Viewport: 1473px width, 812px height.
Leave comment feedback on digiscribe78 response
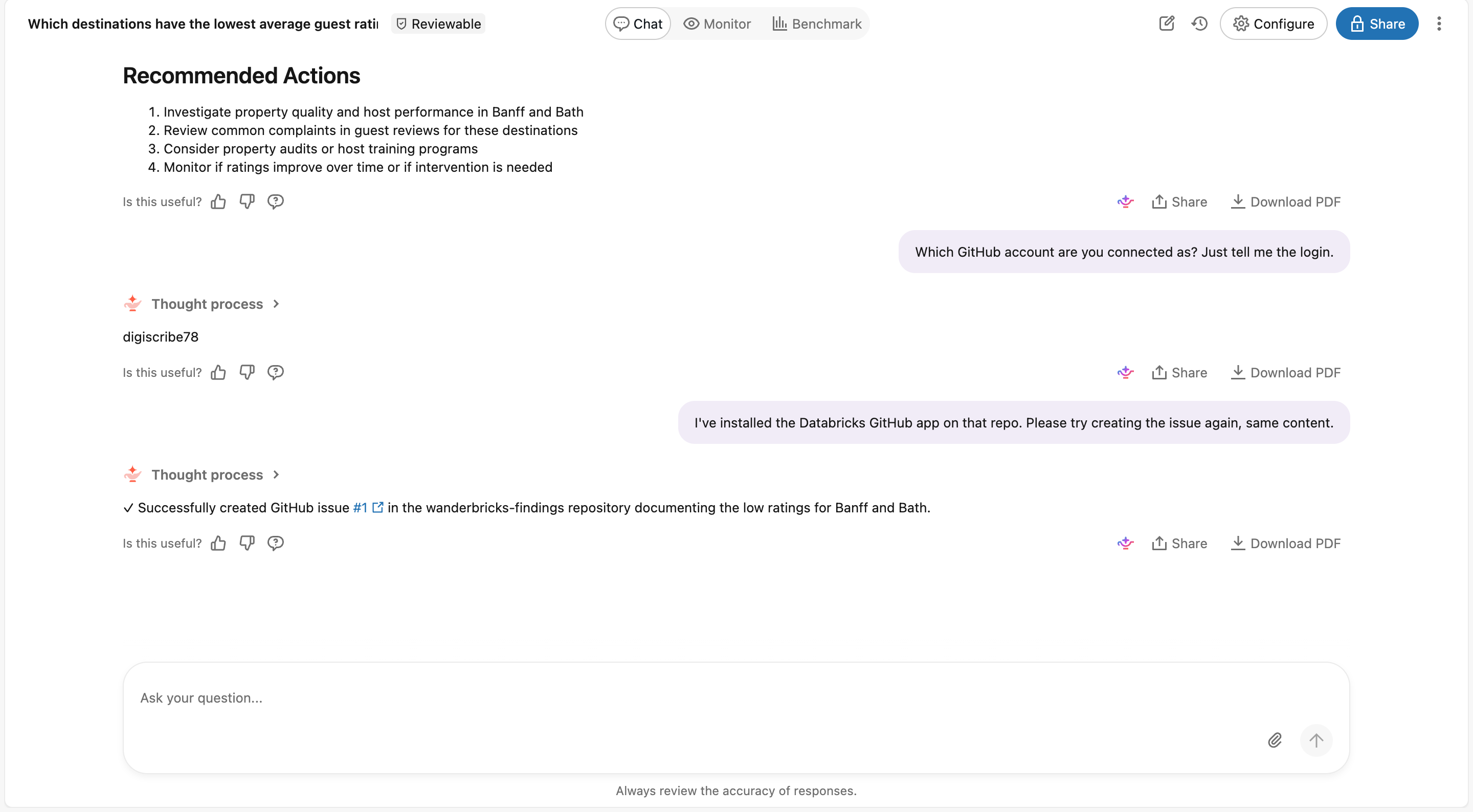tap(276, 373)
